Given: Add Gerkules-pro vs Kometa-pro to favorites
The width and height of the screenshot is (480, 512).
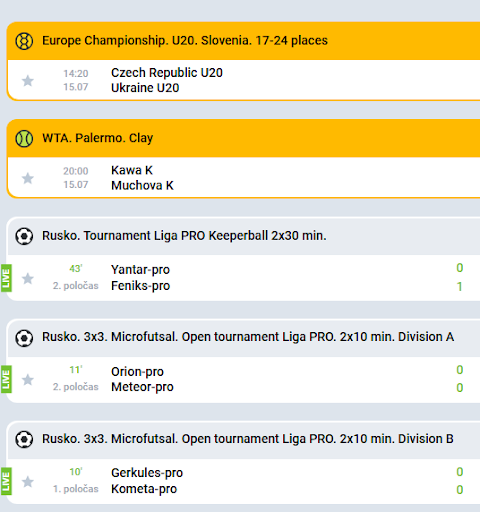Looking at the screenshot, I should (28, 481).
